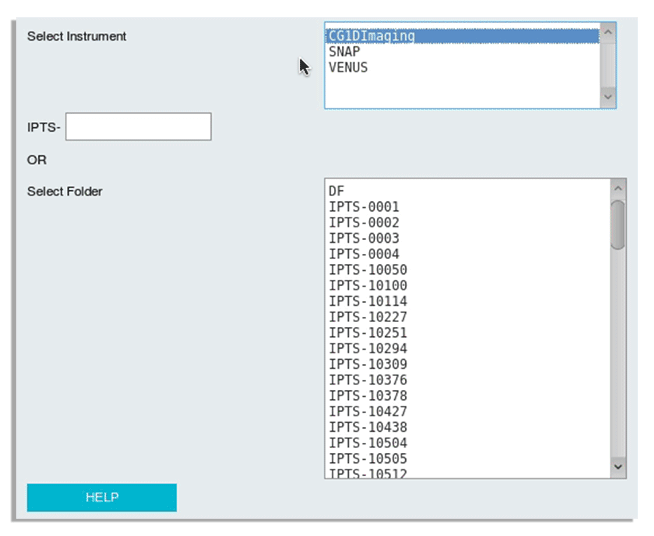Image resolution: width=654 pixels, height=536 pixels.
Task: Choose folder IPTS-10309
Action: [368, 364]
